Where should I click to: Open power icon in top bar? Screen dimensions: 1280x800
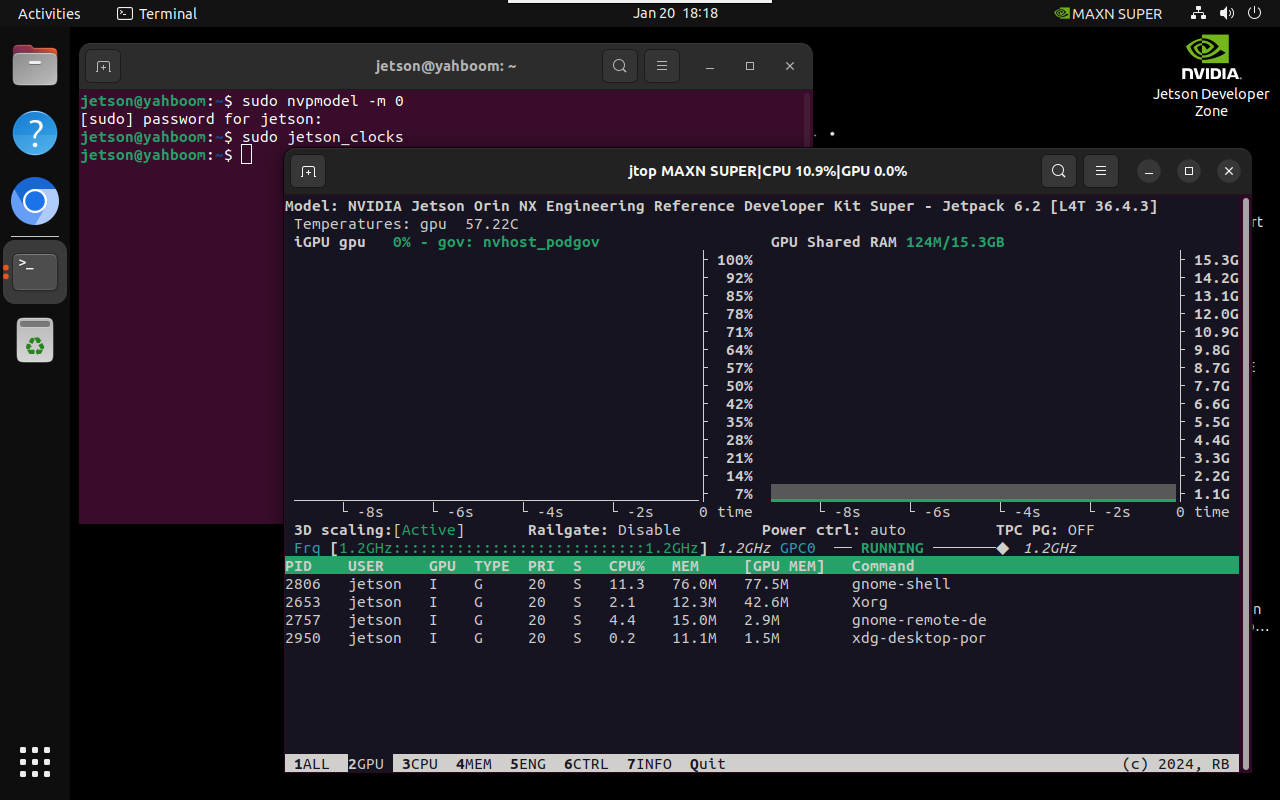1255,14
